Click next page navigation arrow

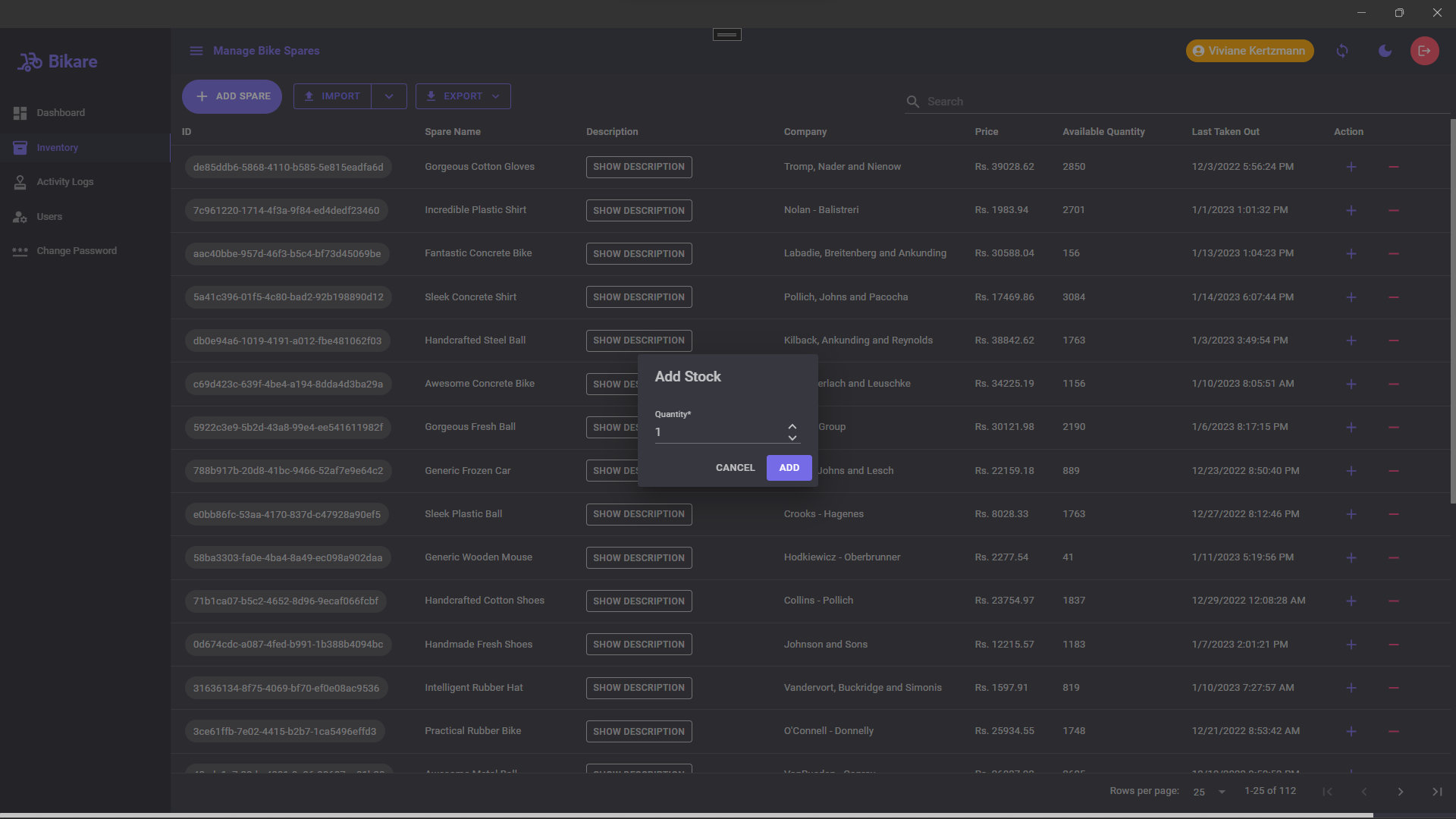point(1400,791)
